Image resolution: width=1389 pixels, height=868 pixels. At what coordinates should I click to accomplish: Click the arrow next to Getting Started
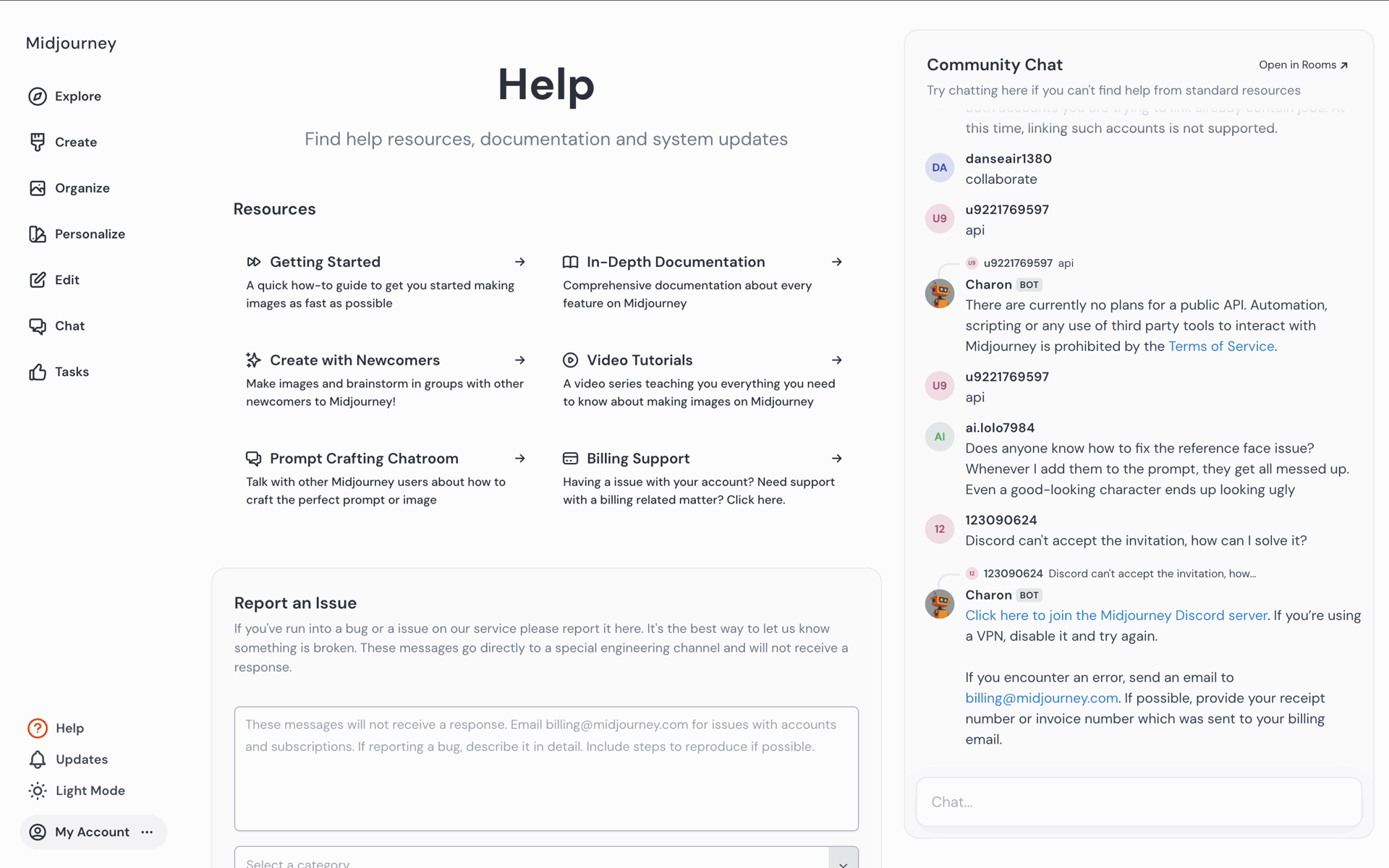(520, 262)
